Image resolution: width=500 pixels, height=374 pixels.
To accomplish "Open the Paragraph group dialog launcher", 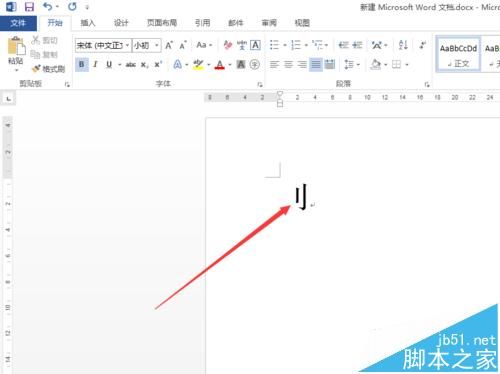I will tap(427, 85).
